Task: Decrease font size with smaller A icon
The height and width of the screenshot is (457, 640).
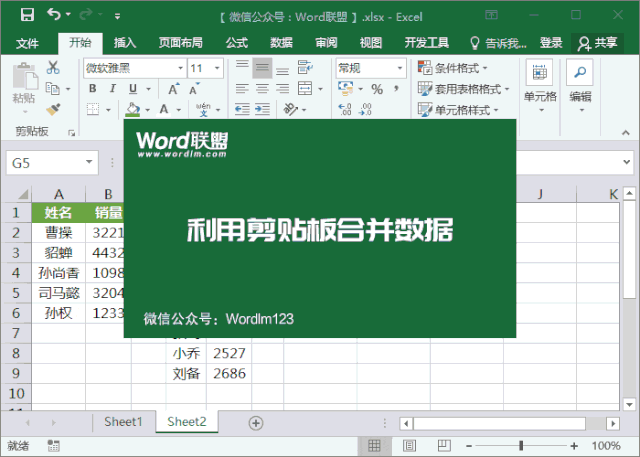Action: pos(194,89)
